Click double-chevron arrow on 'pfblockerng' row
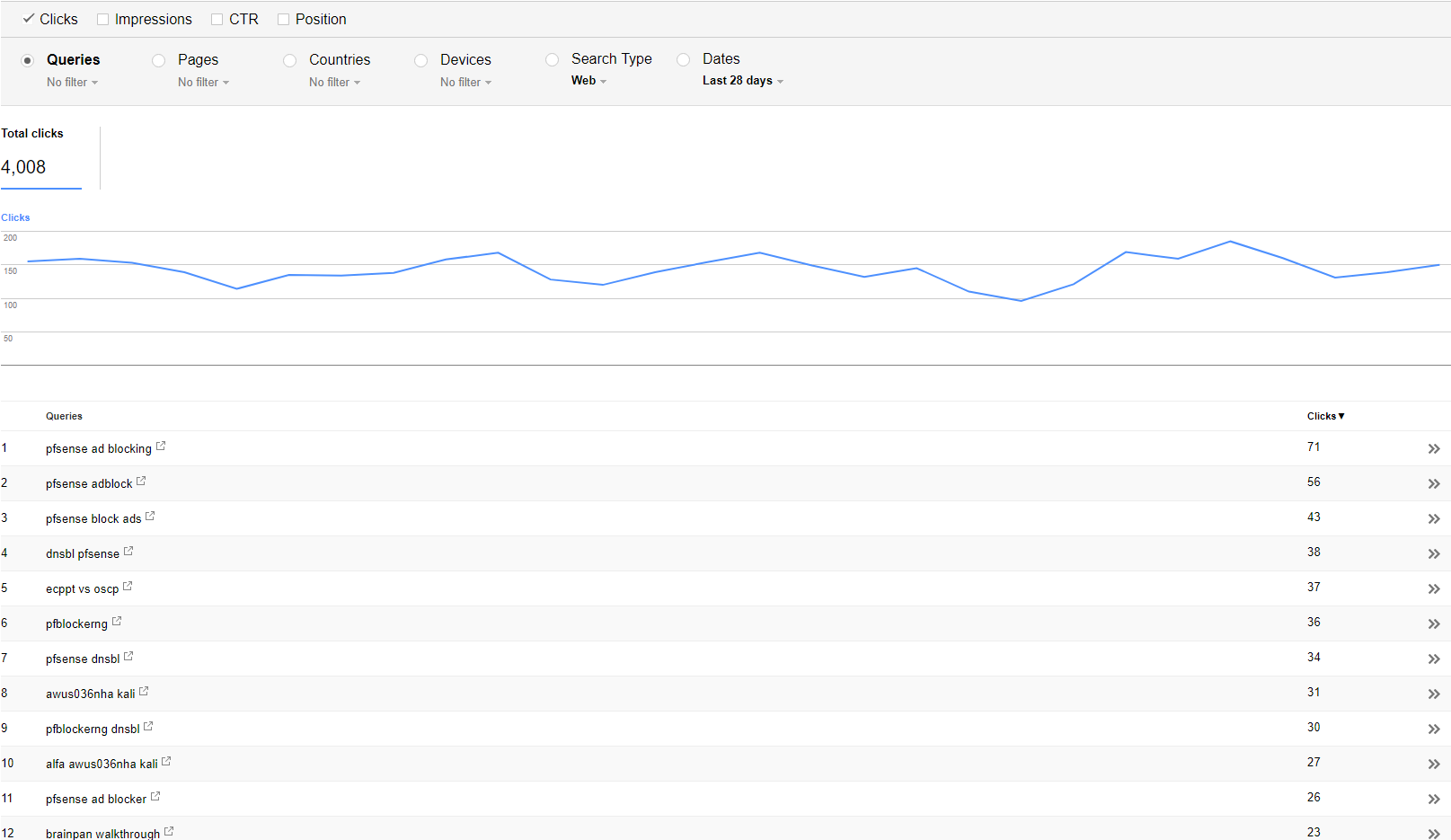The width and height of the screenshot is (1451, 840). click(1433, 624)
